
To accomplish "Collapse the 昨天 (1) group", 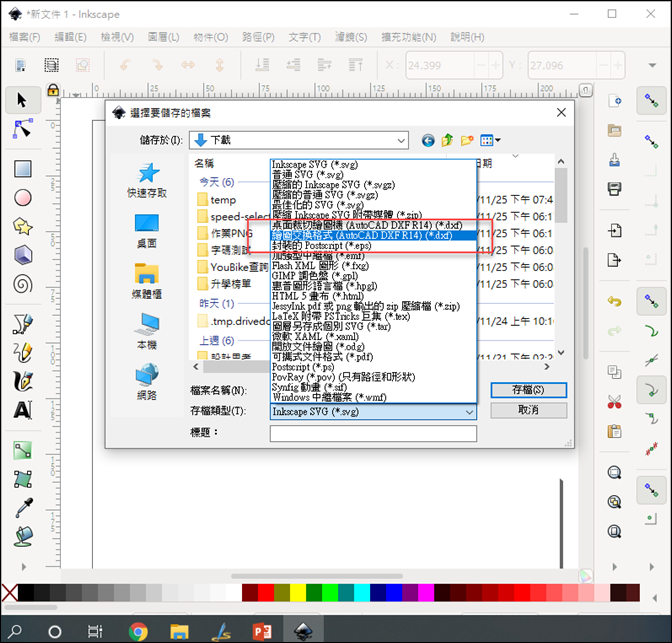I will tap(216, 303).
